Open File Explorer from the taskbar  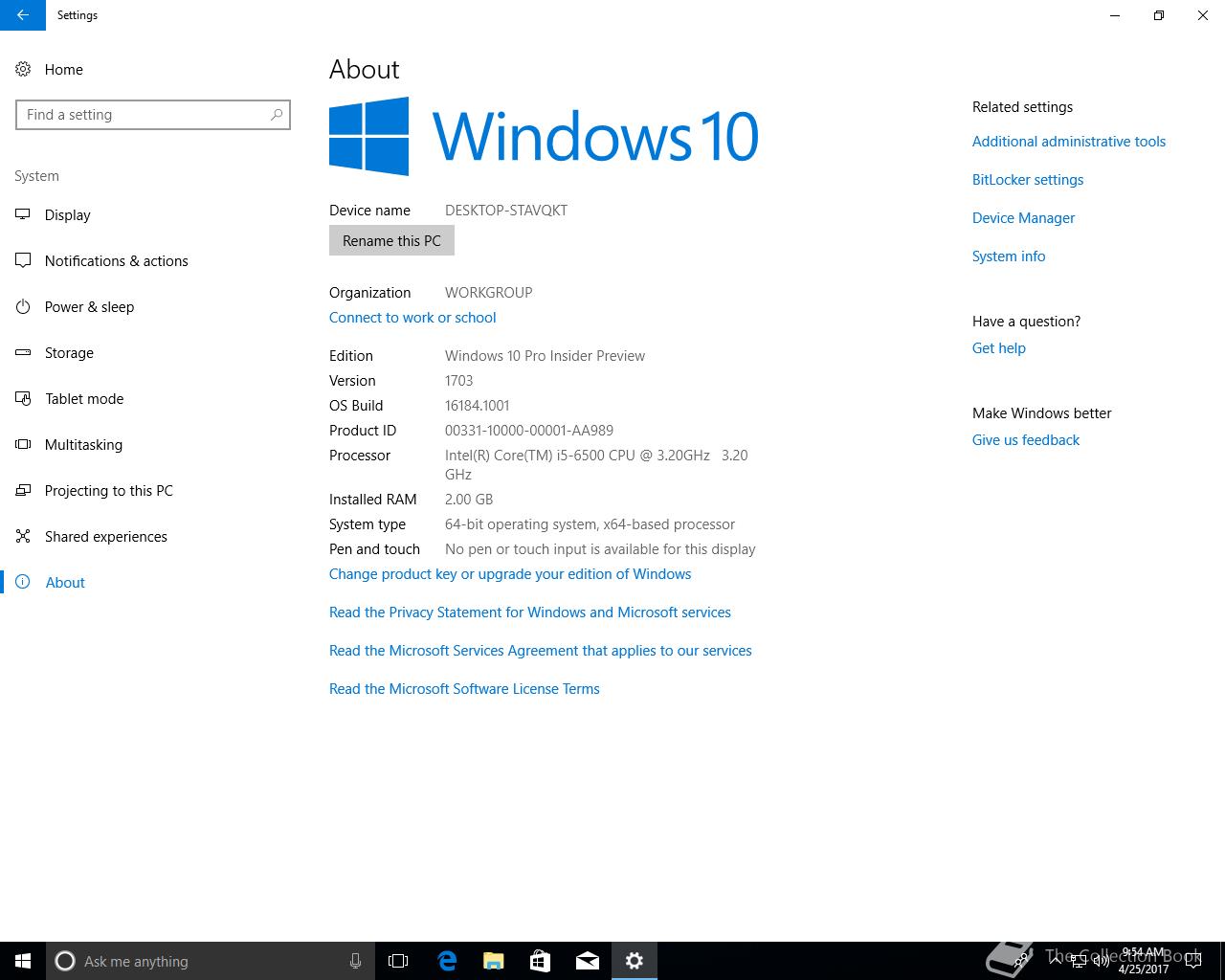tap(493, 961)
